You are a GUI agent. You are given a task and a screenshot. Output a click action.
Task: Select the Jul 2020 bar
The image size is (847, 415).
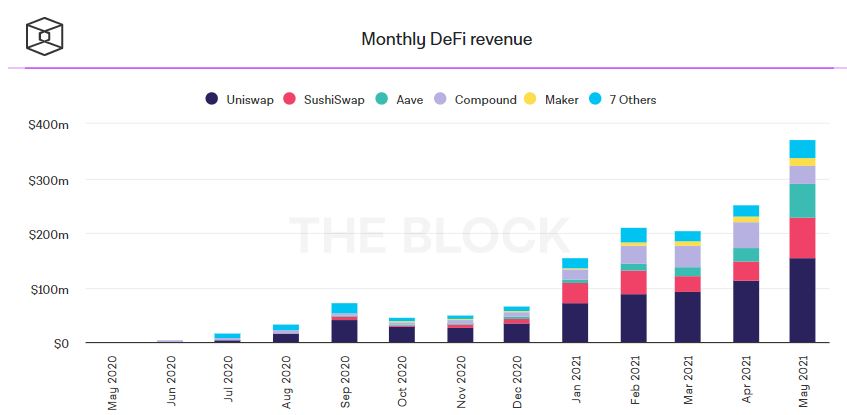[x=227, y=338]
